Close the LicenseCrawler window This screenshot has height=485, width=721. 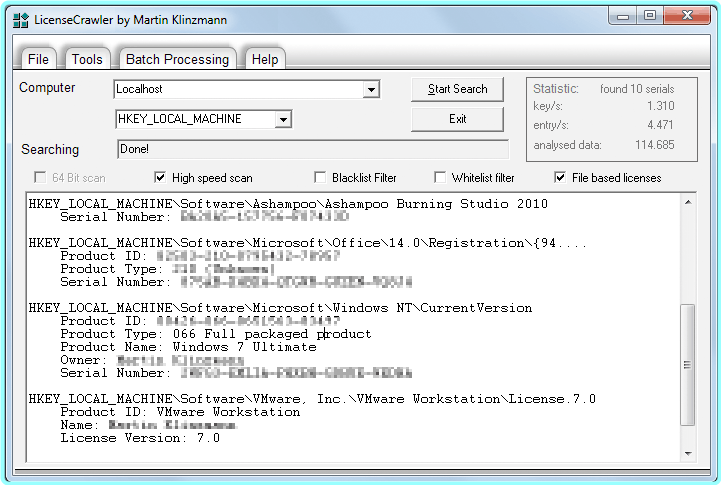[687, 16]
